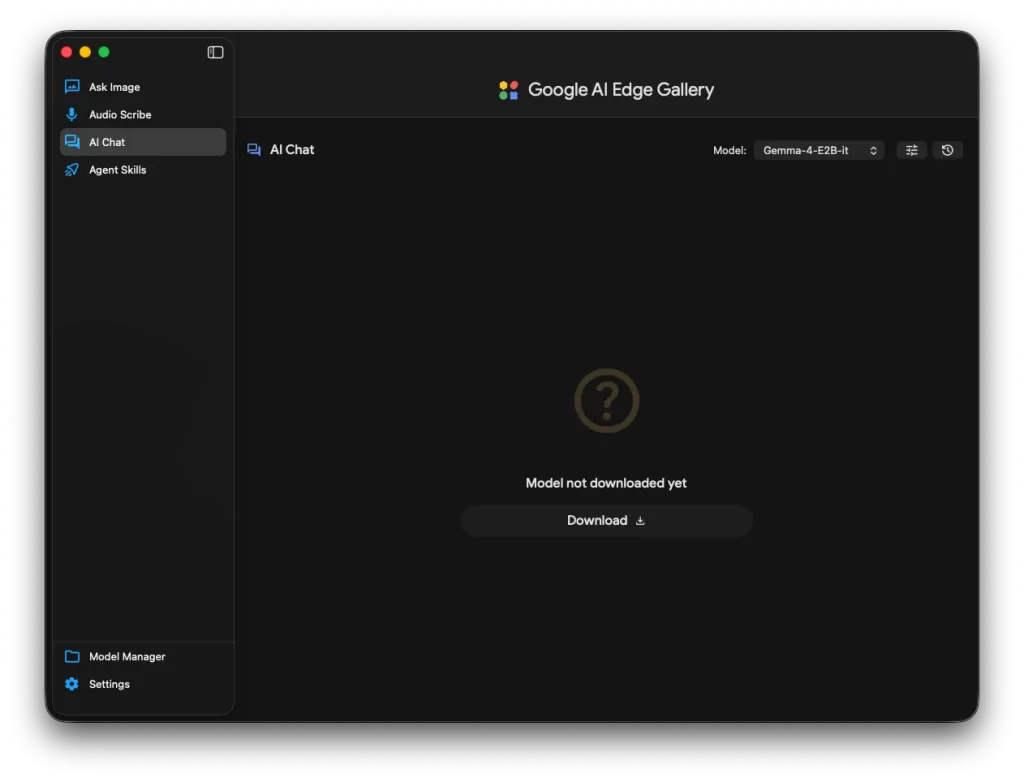Image resolution: width=1024 pixels, height=782 pixels.
Task: Download the model
Action: pos(607,521)
